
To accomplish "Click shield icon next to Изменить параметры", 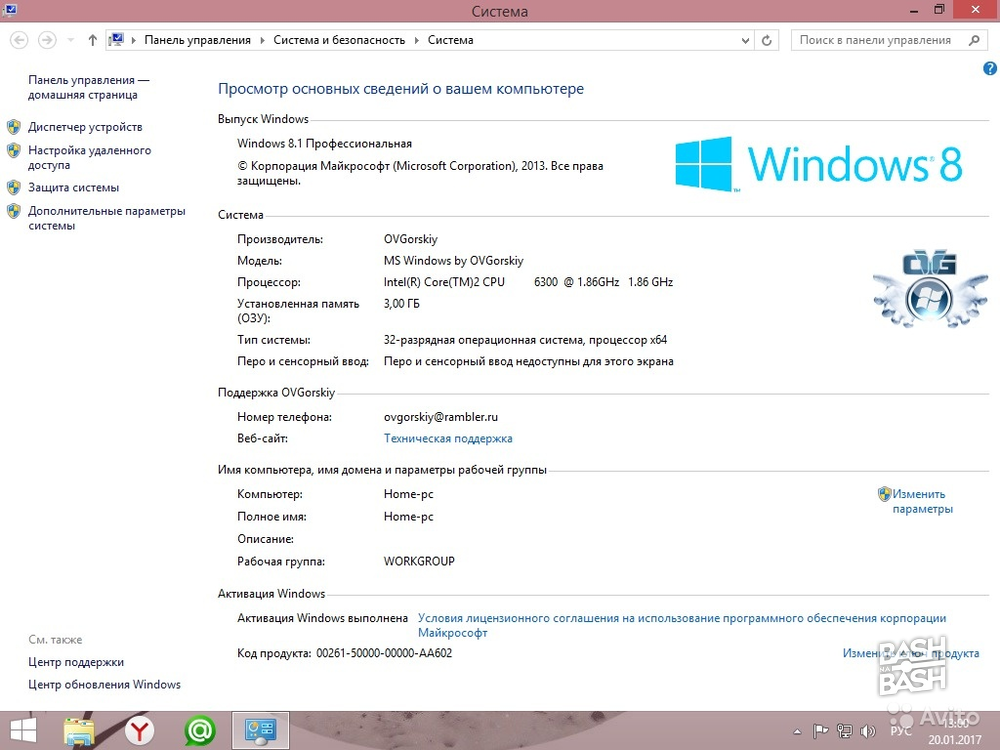I will pos(884,494).
